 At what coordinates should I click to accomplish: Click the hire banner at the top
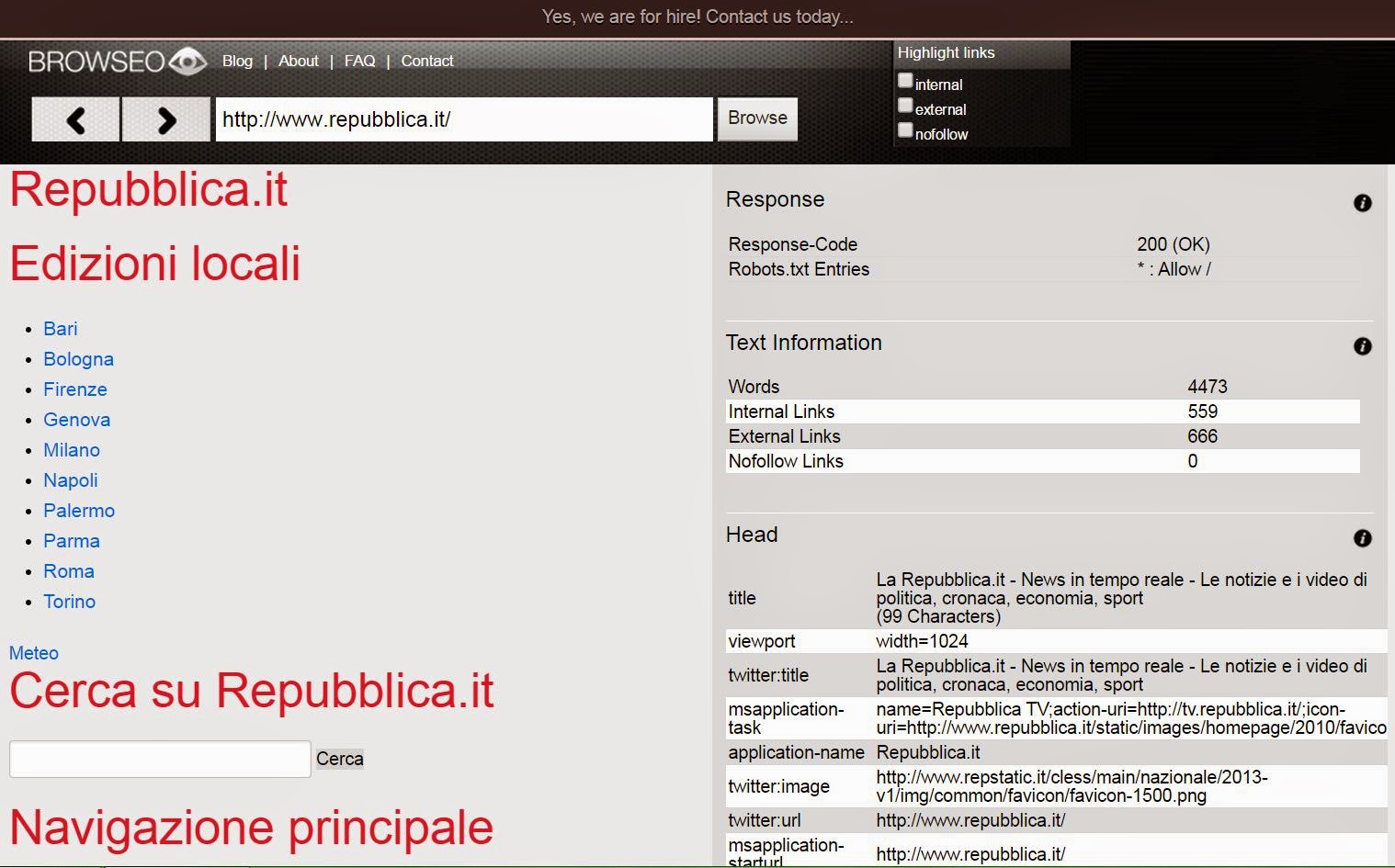[697, 17]
